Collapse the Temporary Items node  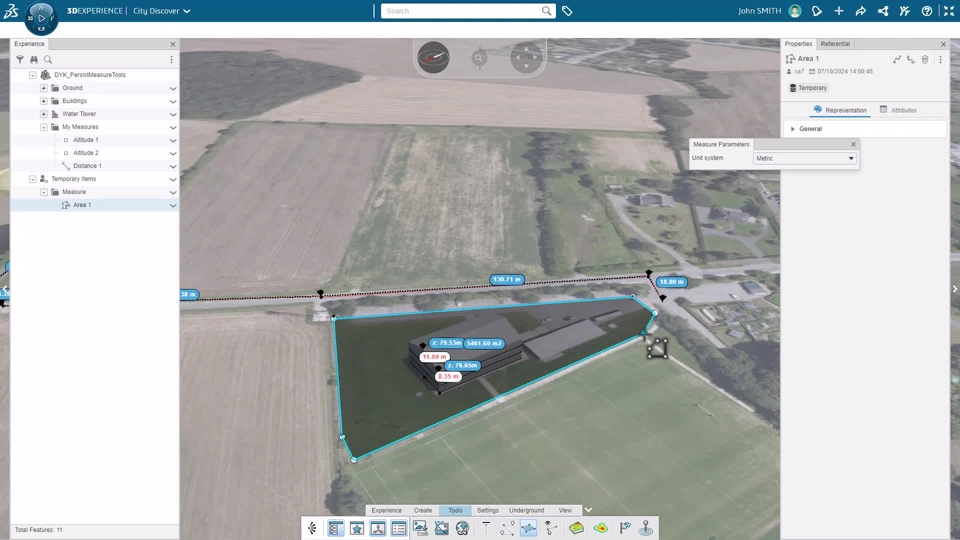pyautogui.click(x=32, y=179)
